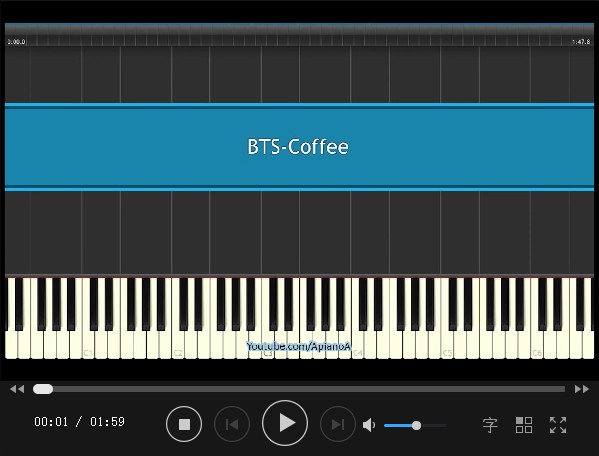
Task: Click the C1 piano key
Action: coord(88,344)
